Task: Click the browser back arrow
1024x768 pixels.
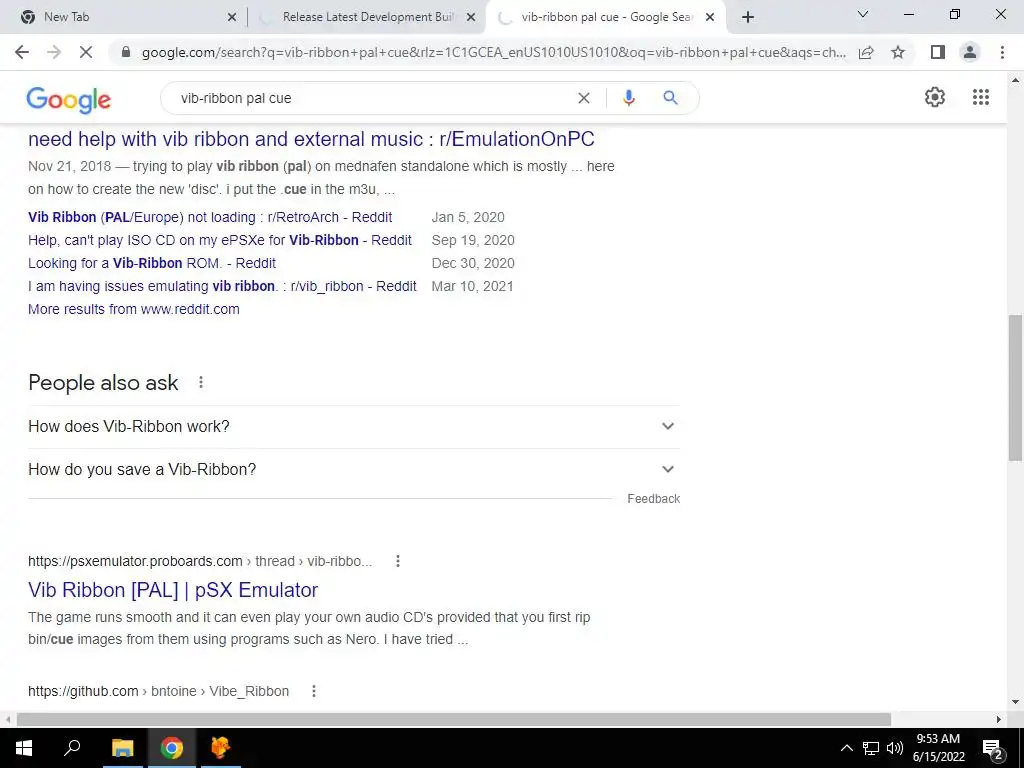Action: (22, 52)
